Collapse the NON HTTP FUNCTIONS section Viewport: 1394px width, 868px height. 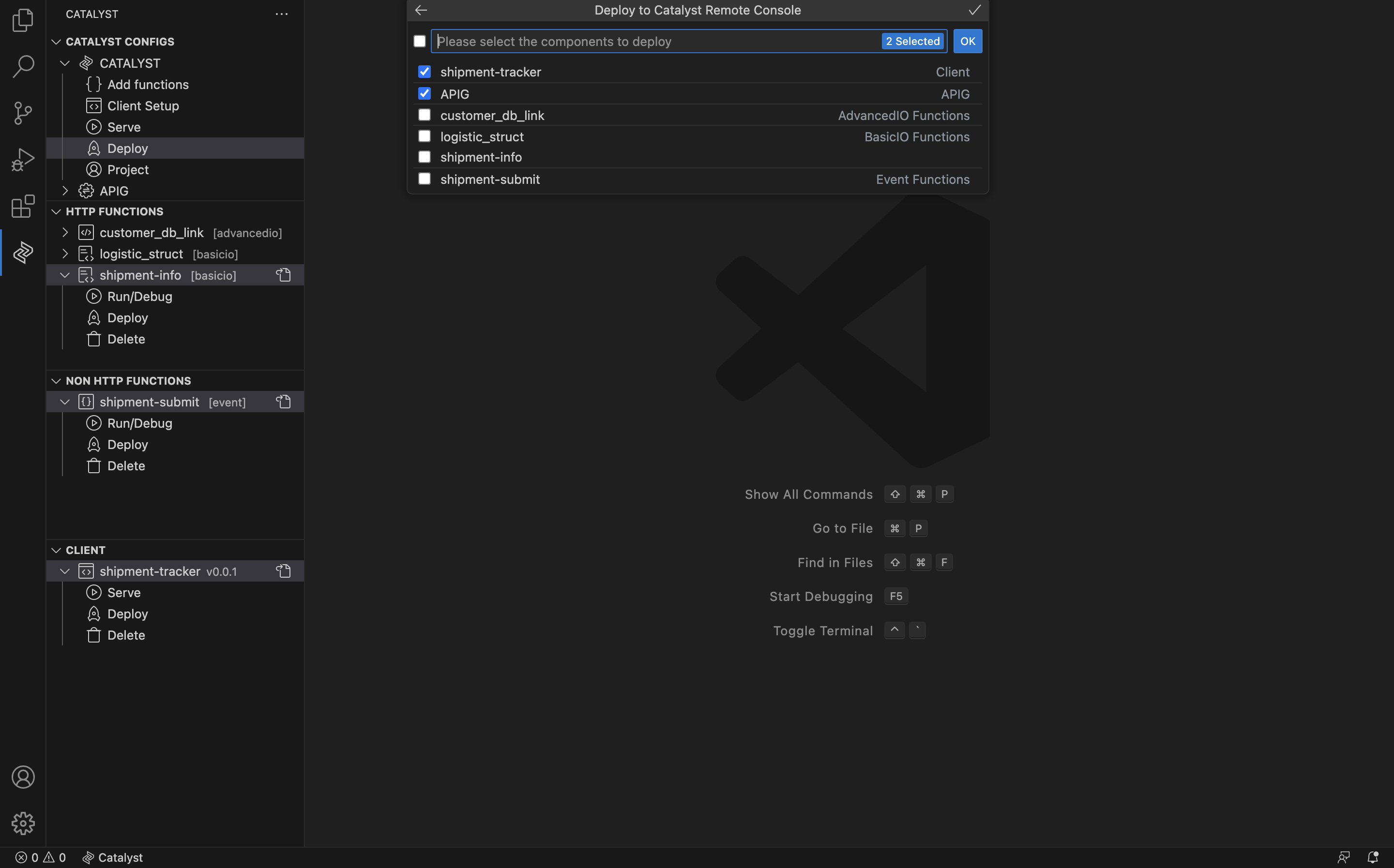[x=56, y=381]
